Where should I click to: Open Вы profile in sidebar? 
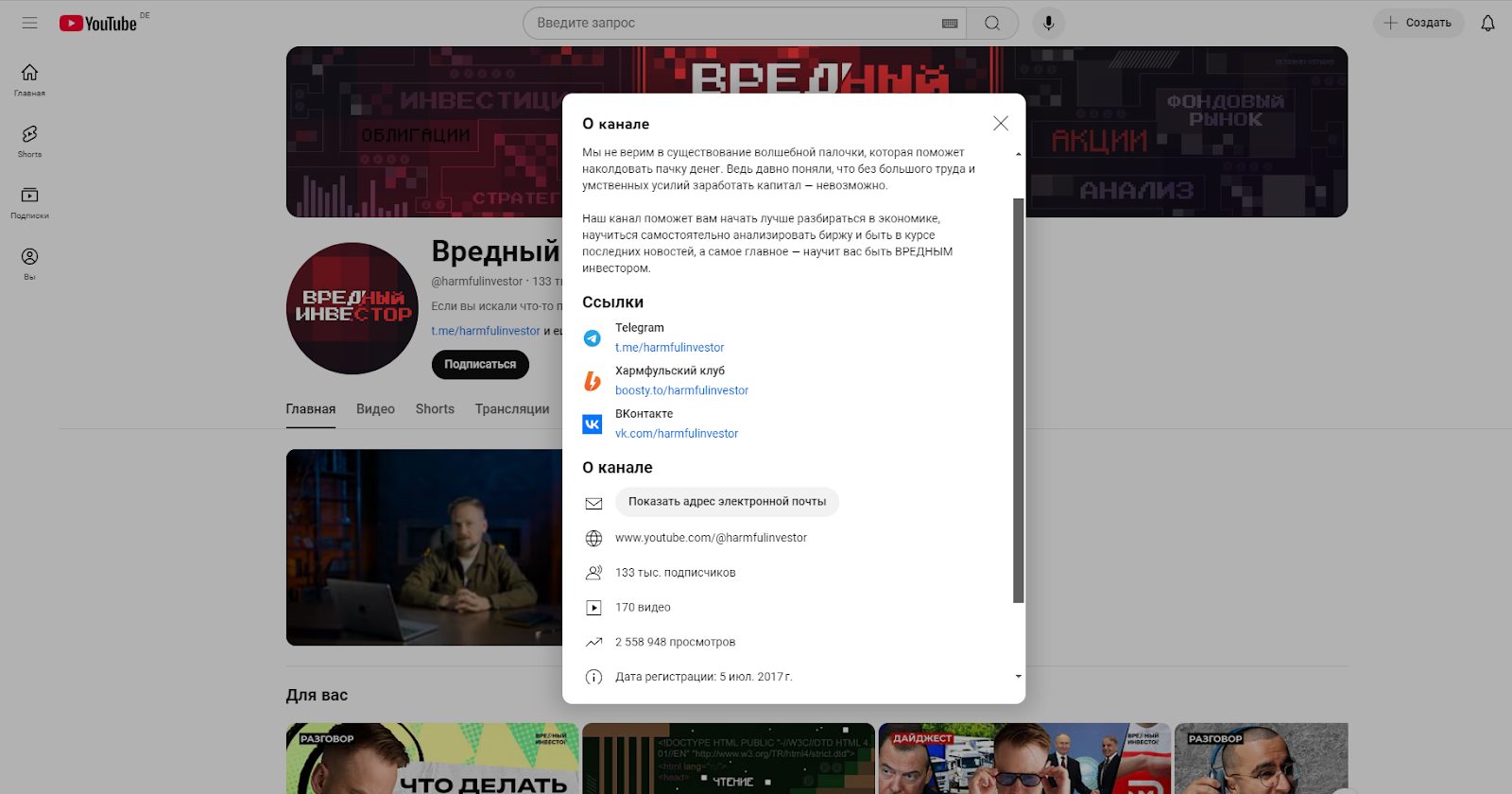pyautogui.click(x=29, y=265)
